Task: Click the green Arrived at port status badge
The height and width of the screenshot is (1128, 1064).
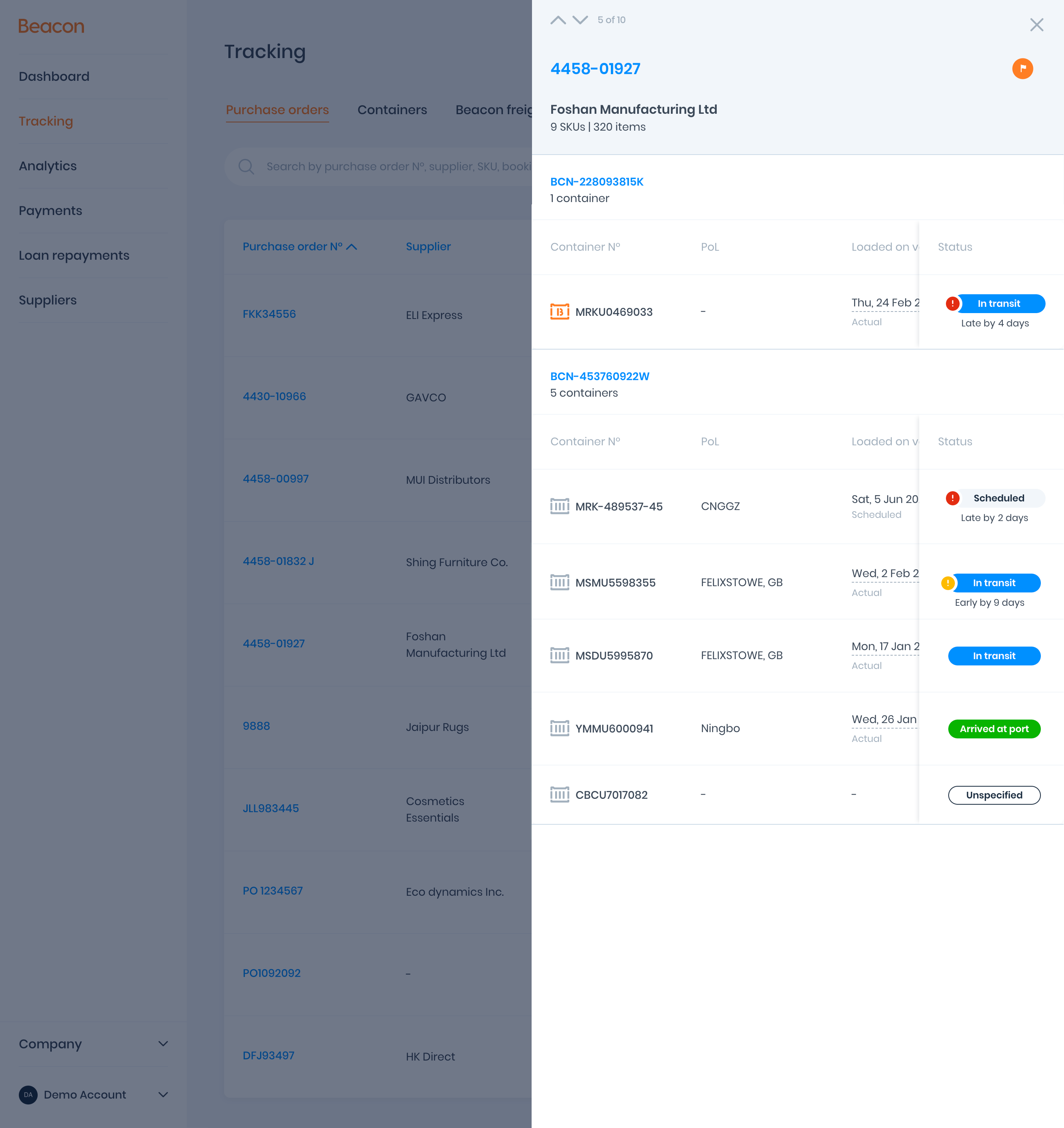Action: [994, 729]
